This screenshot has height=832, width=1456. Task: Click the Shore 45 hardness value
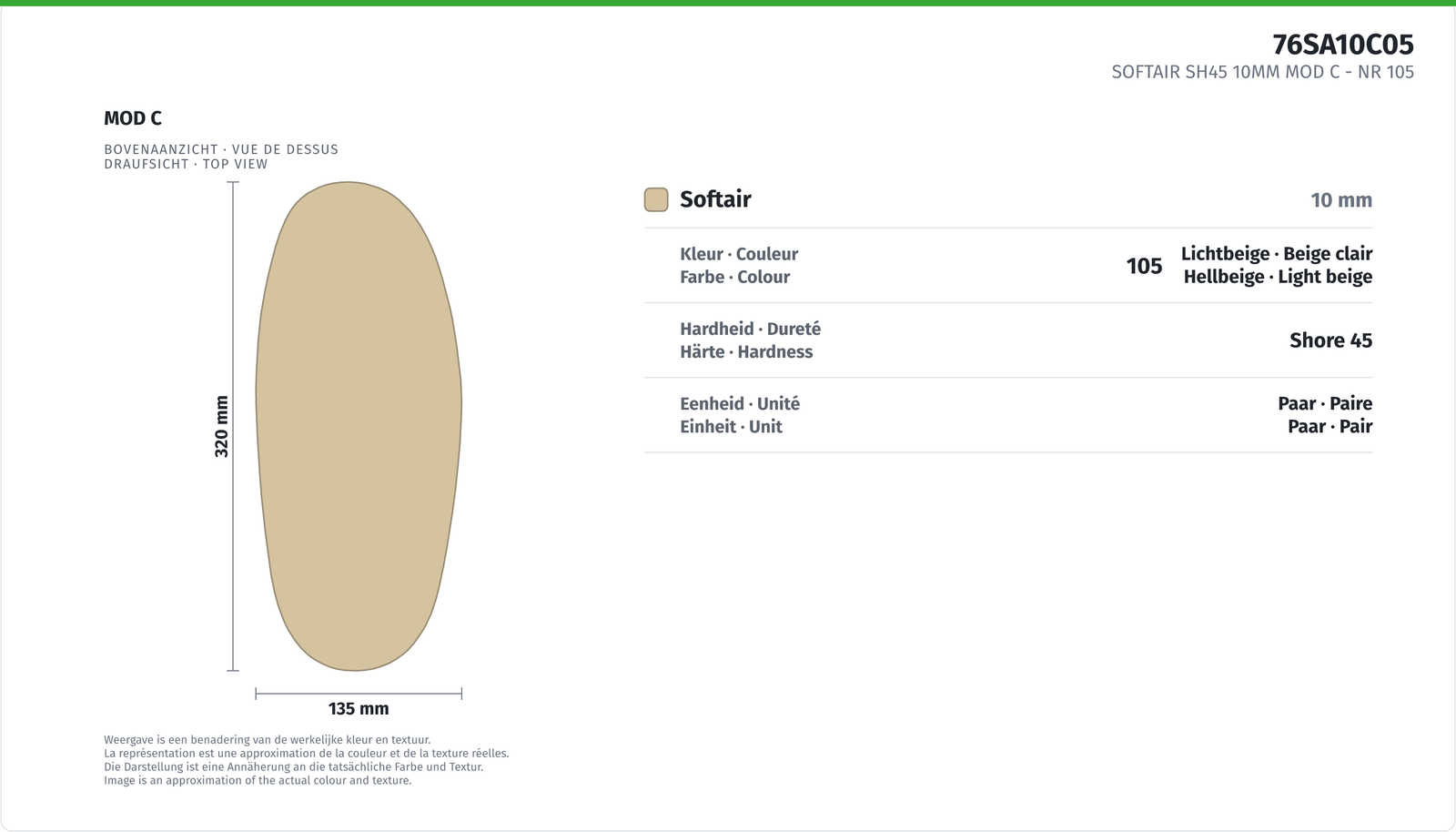(x=1330, y=340)
